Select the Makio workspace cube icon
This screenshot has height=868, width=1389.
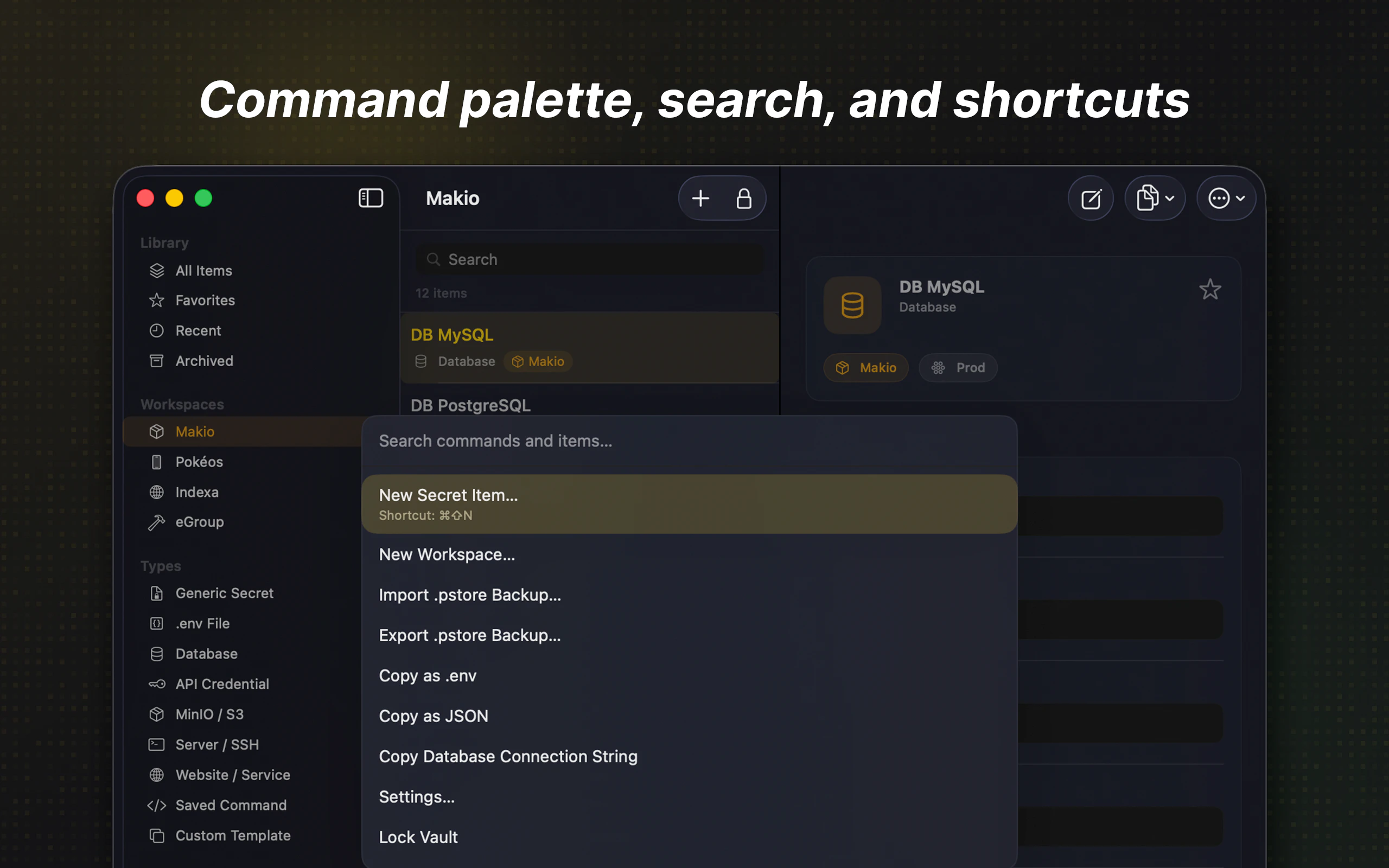[x=157, y=432]
